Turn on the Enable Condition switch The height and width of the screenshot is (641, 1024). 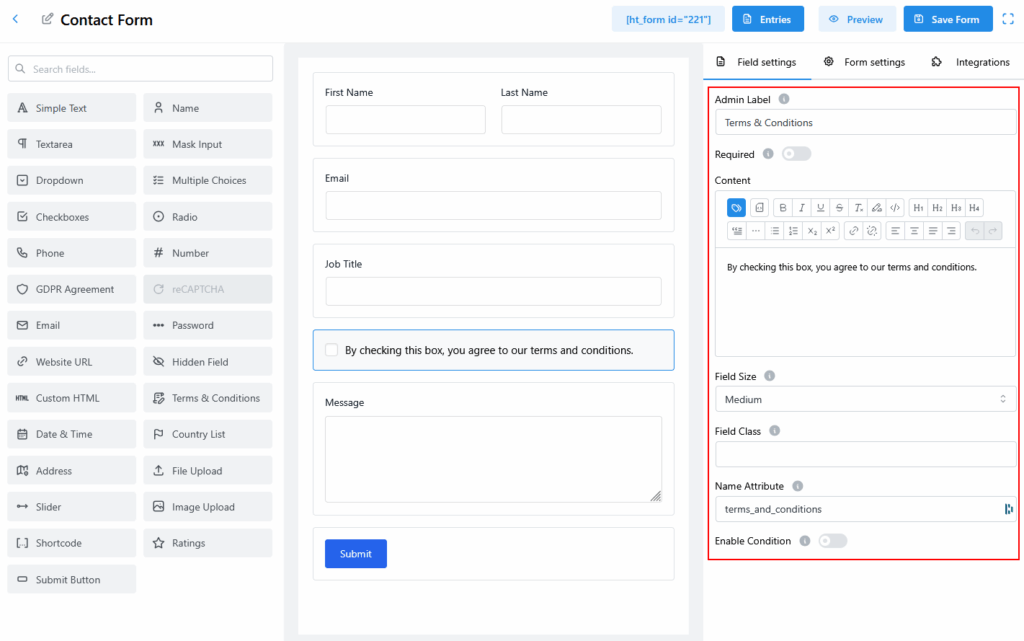(x=832, y=541)
